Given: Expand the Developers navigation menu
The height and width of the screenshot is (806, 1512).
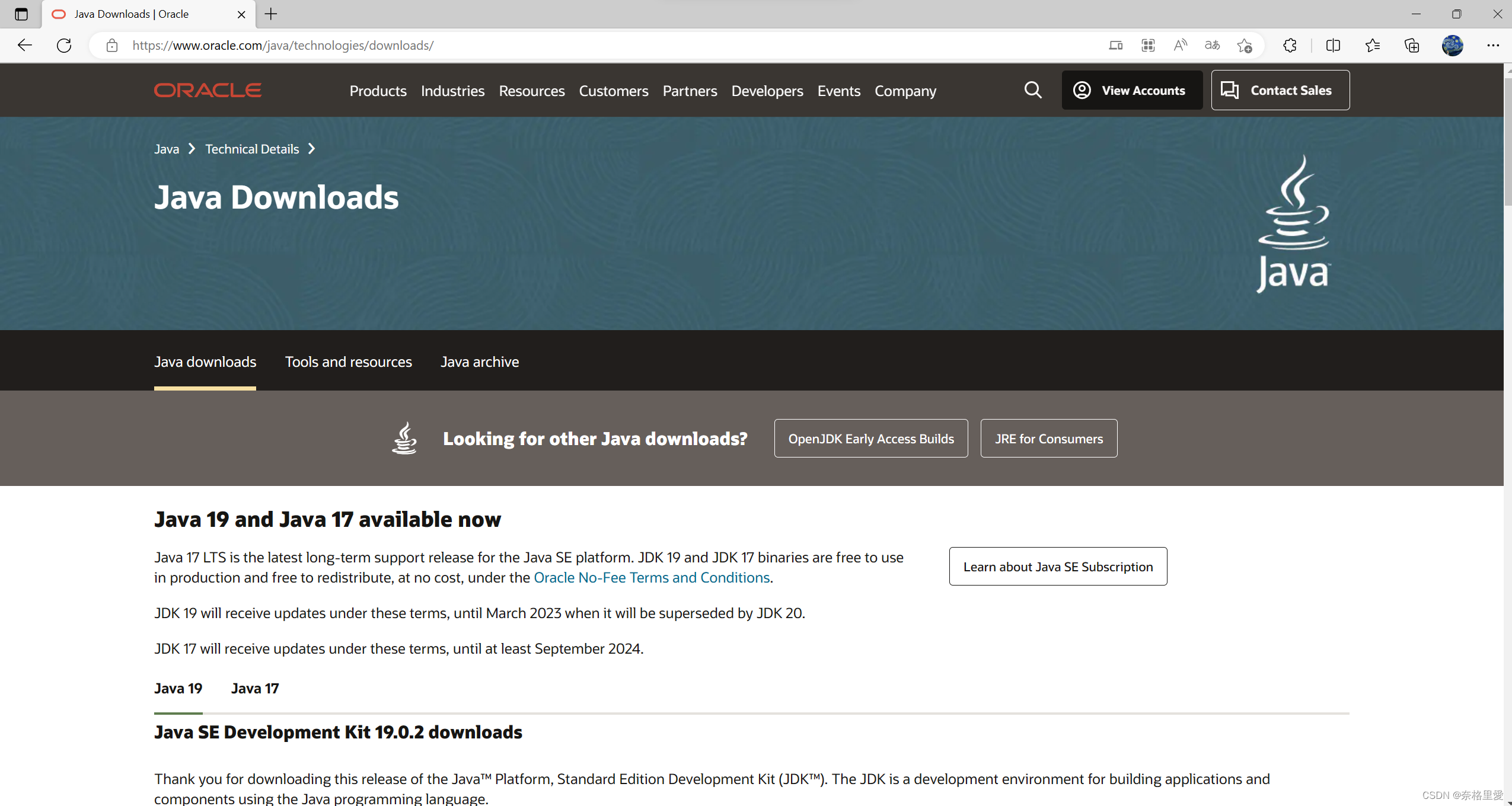Looking at the screenshot, I should (x=767, y=91).
